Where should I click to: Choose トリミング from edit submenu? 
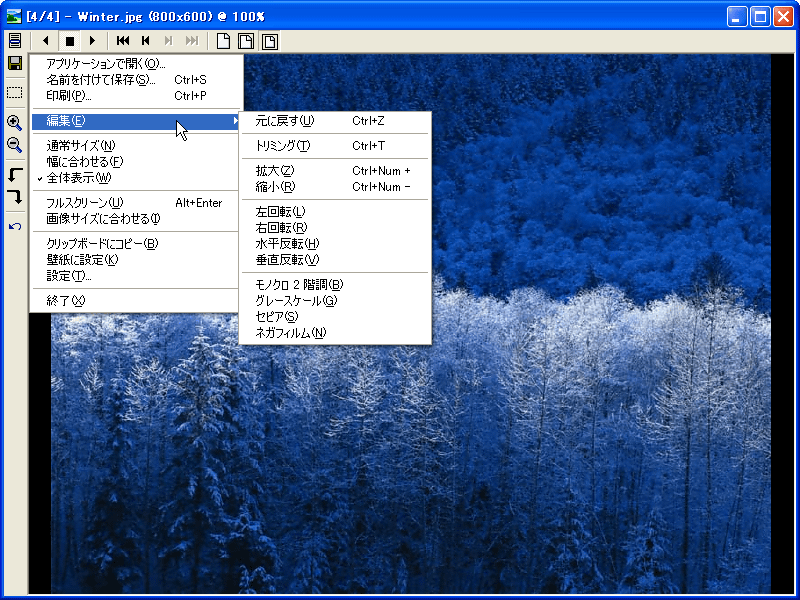click(x=283, y=146)
